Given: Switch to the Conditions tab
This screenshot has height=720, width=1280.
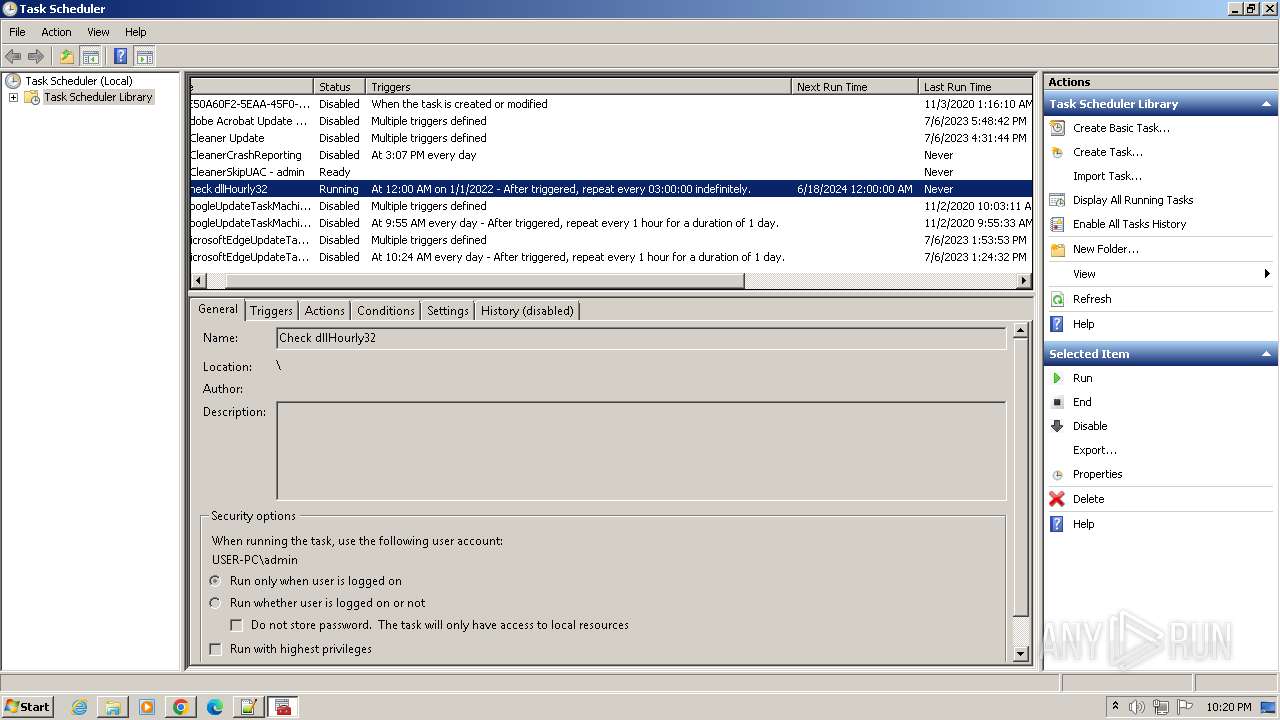Looking at the screenshot, I should coord(385,311).
